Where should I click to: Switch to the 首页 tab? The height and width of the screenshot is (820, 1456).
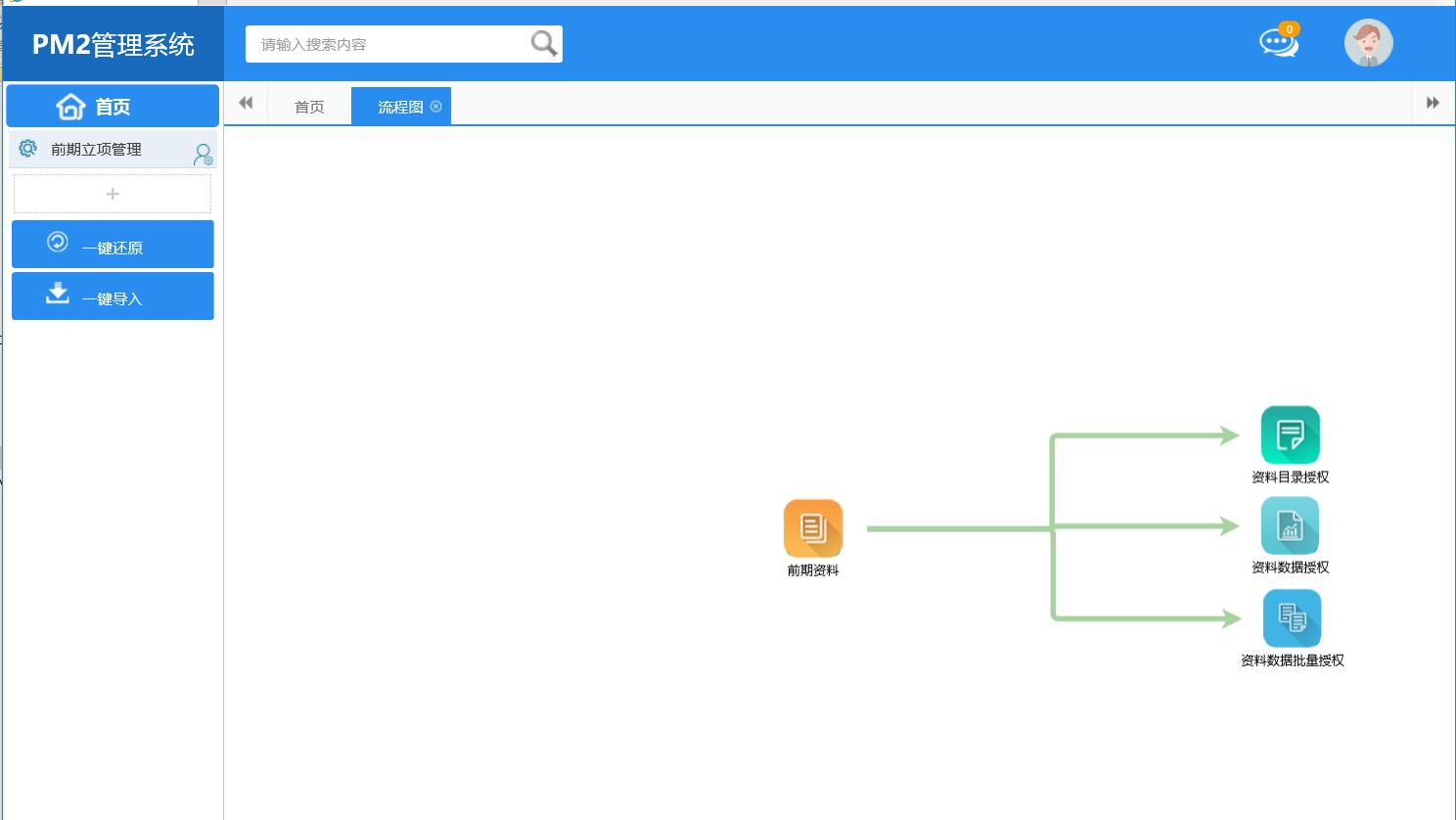point(309,107)
